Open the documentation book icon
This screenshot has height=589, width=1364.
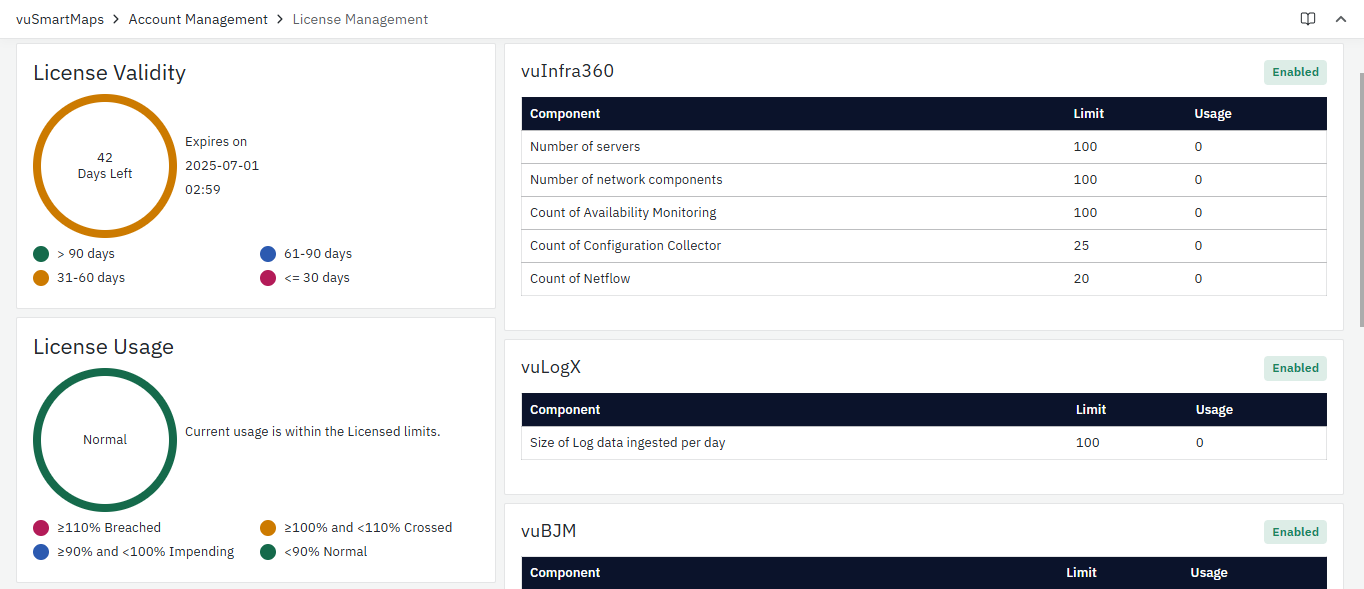click(x=1308, y=19)
